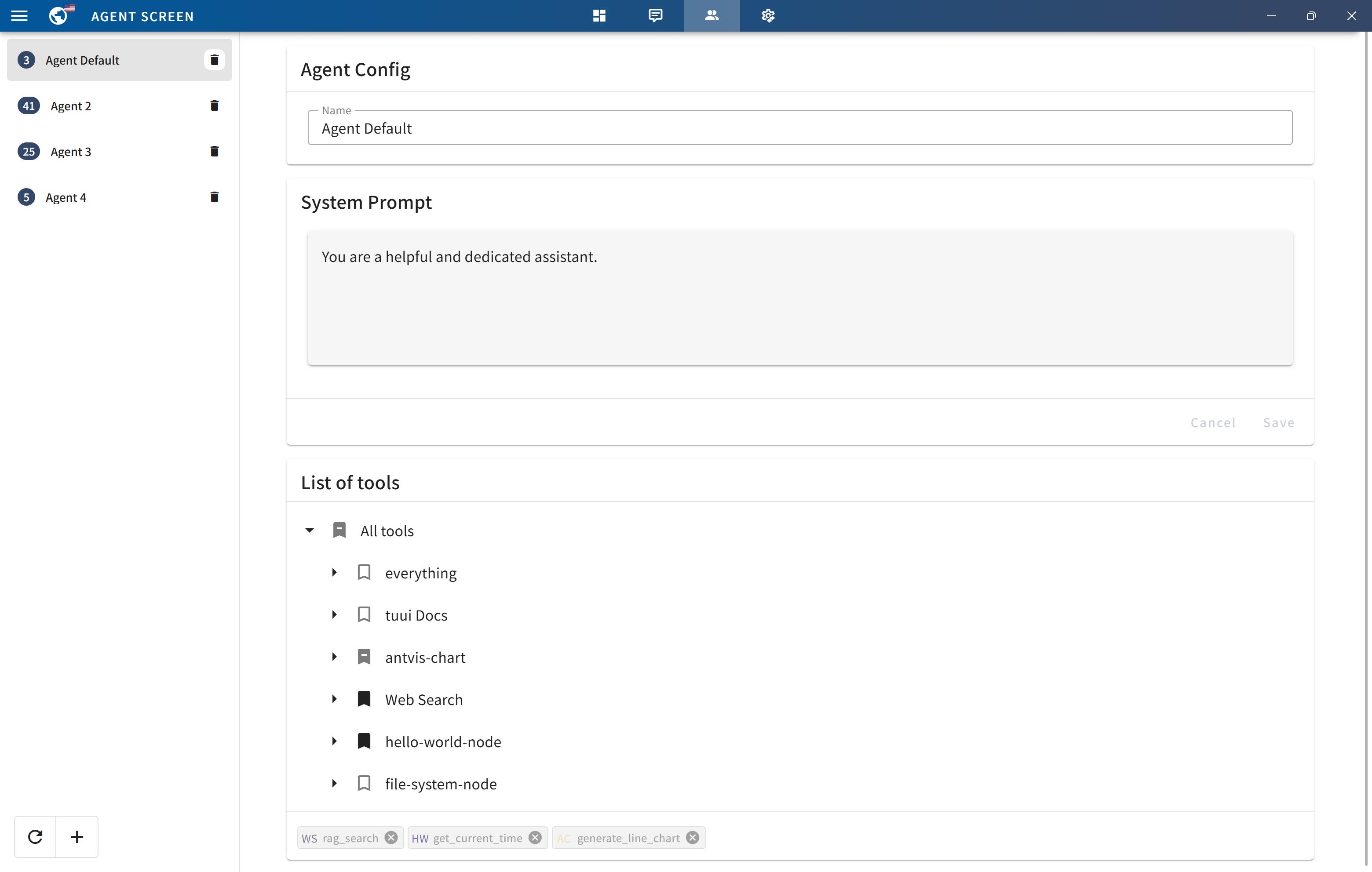Switch to the chat screen tab
The width and height of the screenshot is (1372, 872).
click(x=655, y=16)
